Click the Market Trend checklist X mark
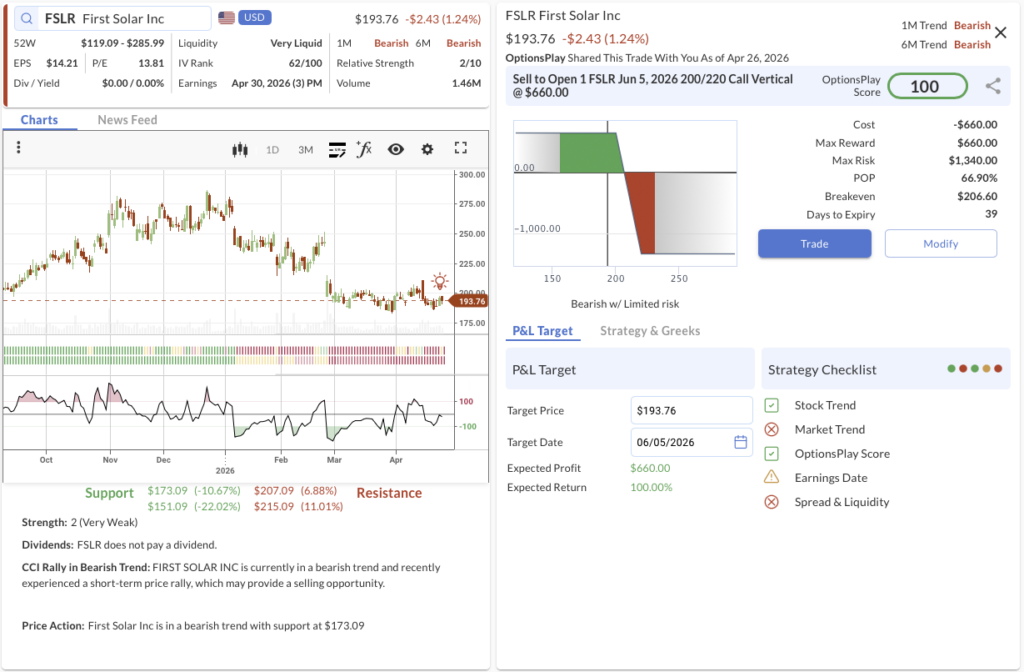Viewport: 1024px width, 672px height. pos(771,429)
